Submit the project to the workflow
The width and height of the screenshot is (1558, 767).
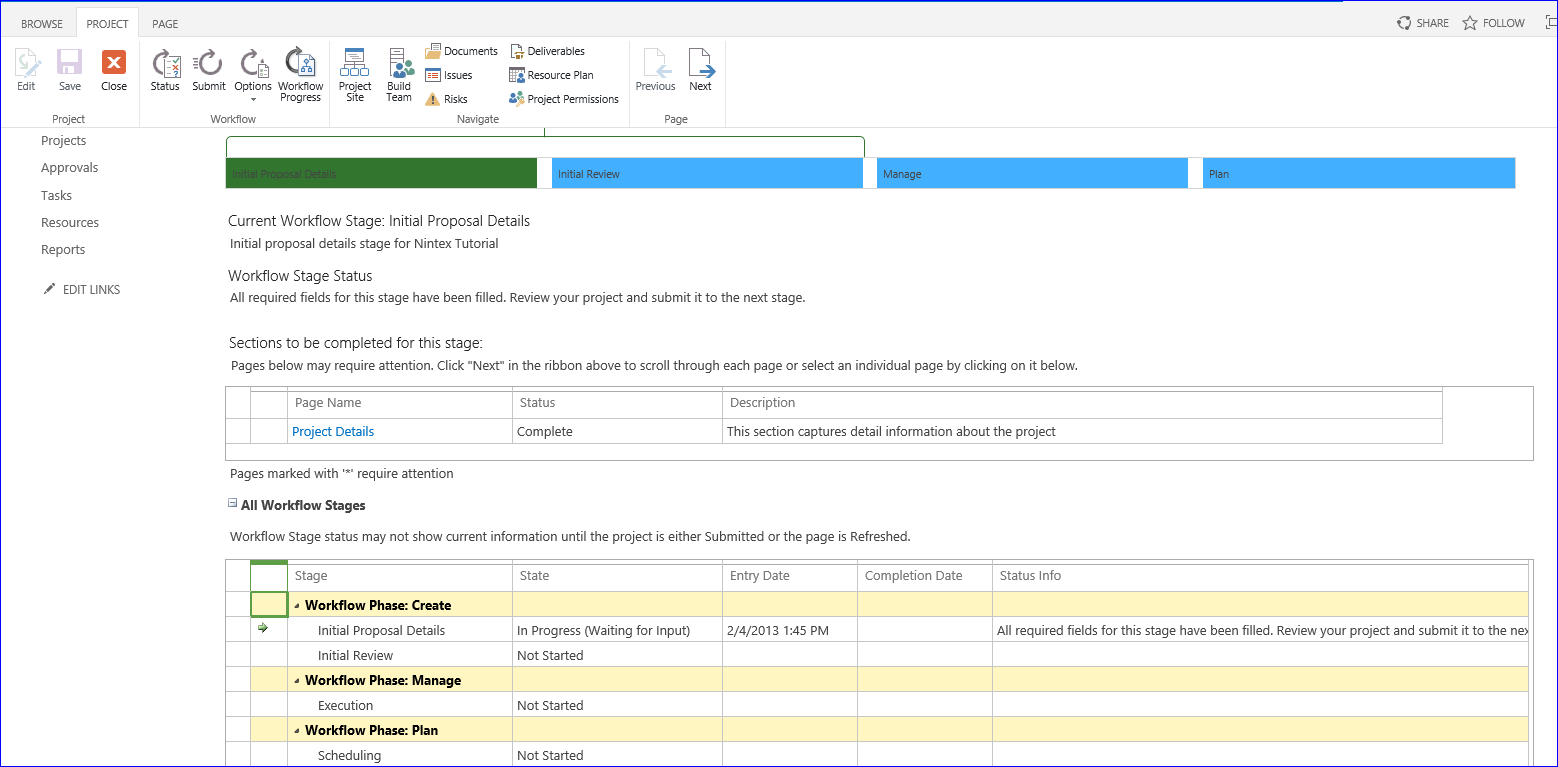[209, 70]
